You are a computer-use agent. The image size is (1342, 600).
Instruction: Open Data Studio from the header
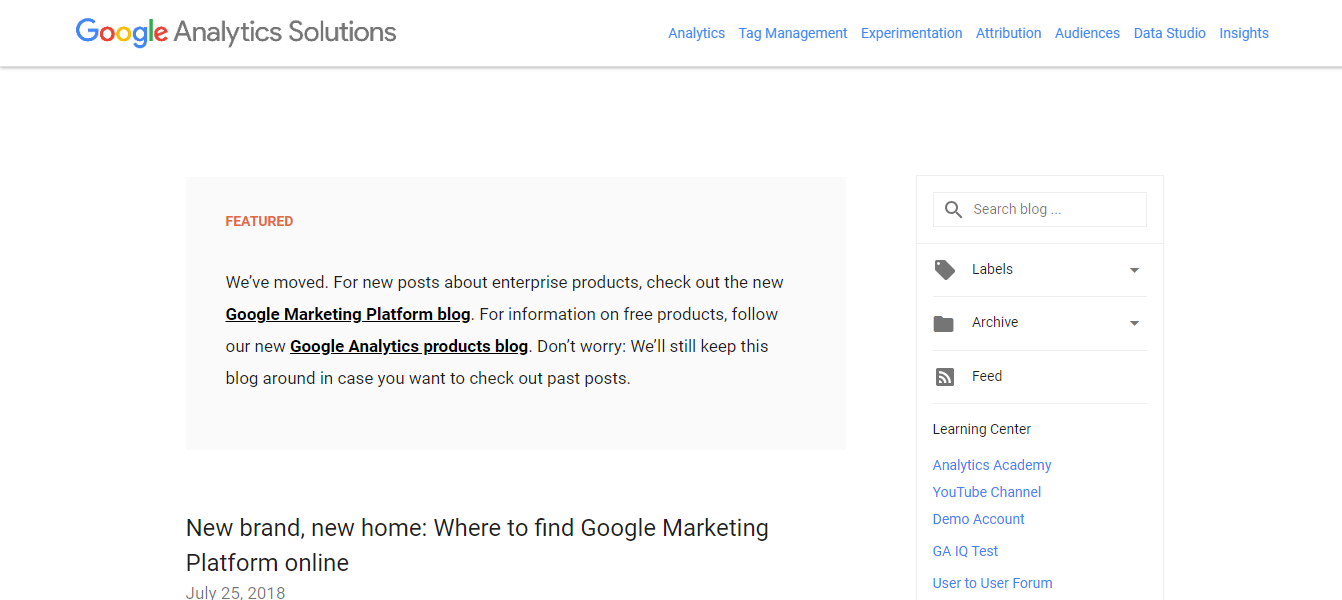[1169, 33]
